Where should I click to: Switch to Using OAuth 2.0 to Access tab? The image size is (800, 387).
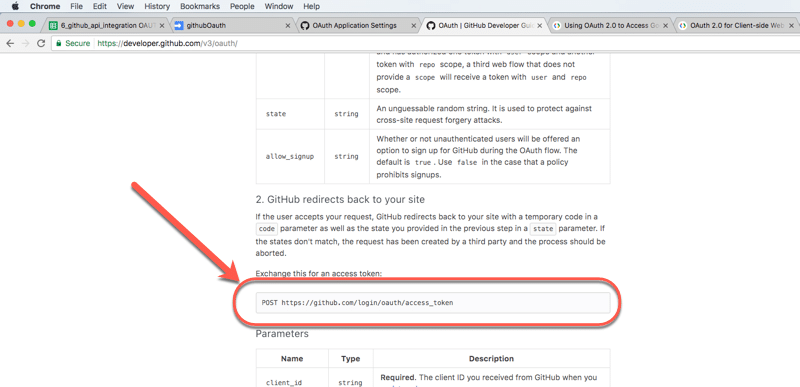click(x=611, y=25)
